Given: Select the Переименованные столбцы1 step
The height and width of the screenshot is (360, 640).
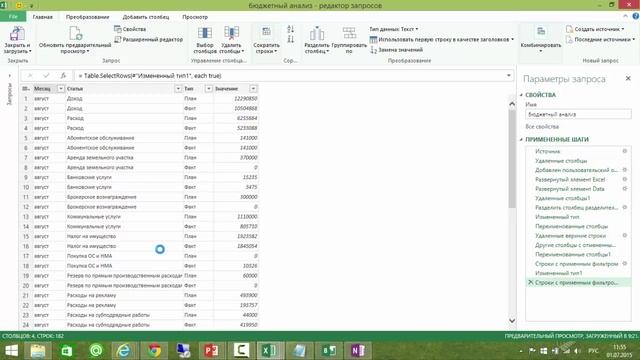Looking at the screenshot, I should tap(573, 254).
